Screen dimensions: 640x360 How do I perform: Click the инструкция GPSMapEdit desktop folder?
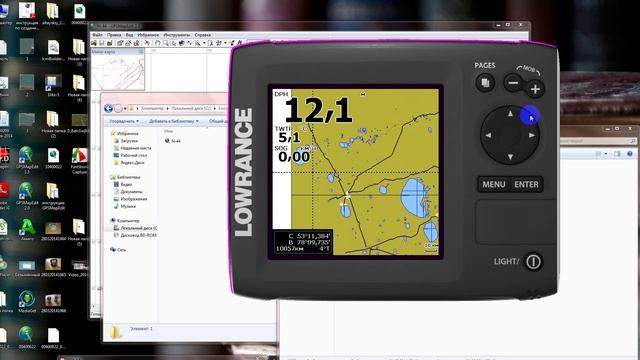53,196
